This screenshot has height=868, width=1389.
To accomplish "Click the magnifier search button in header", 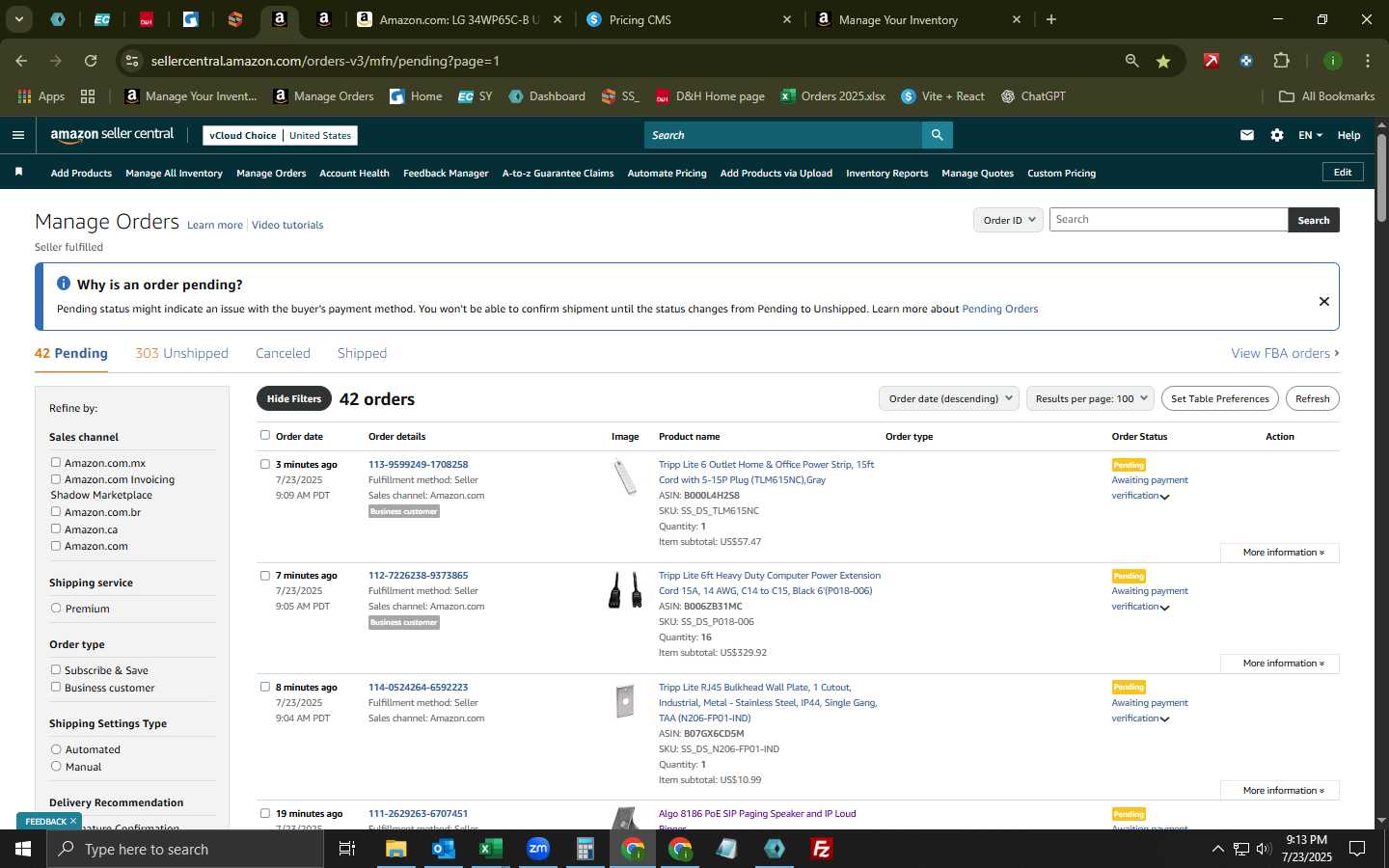I will [937, 135].
